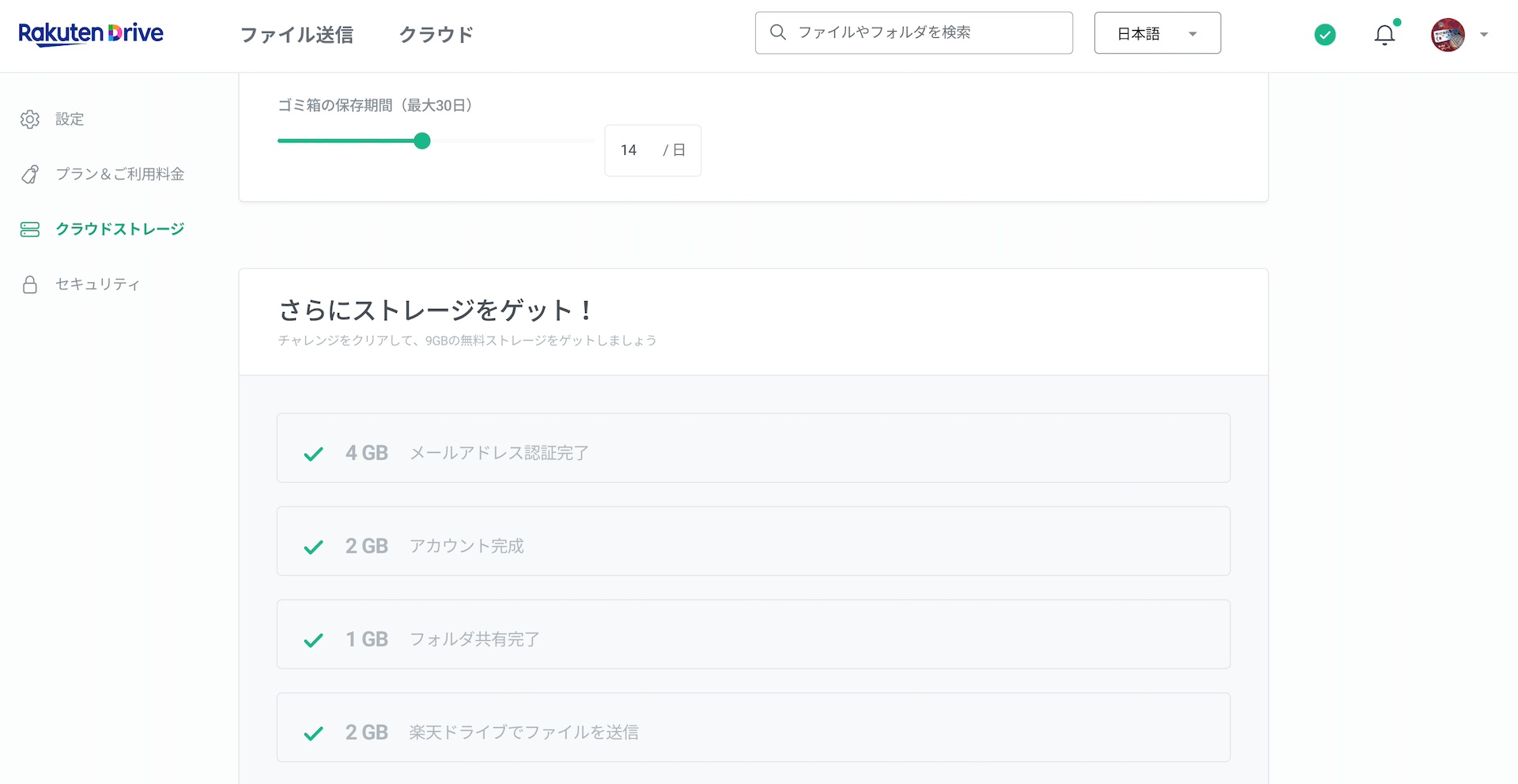
Task: Click the Rakuten Drive logo
Action: point(91,34)
